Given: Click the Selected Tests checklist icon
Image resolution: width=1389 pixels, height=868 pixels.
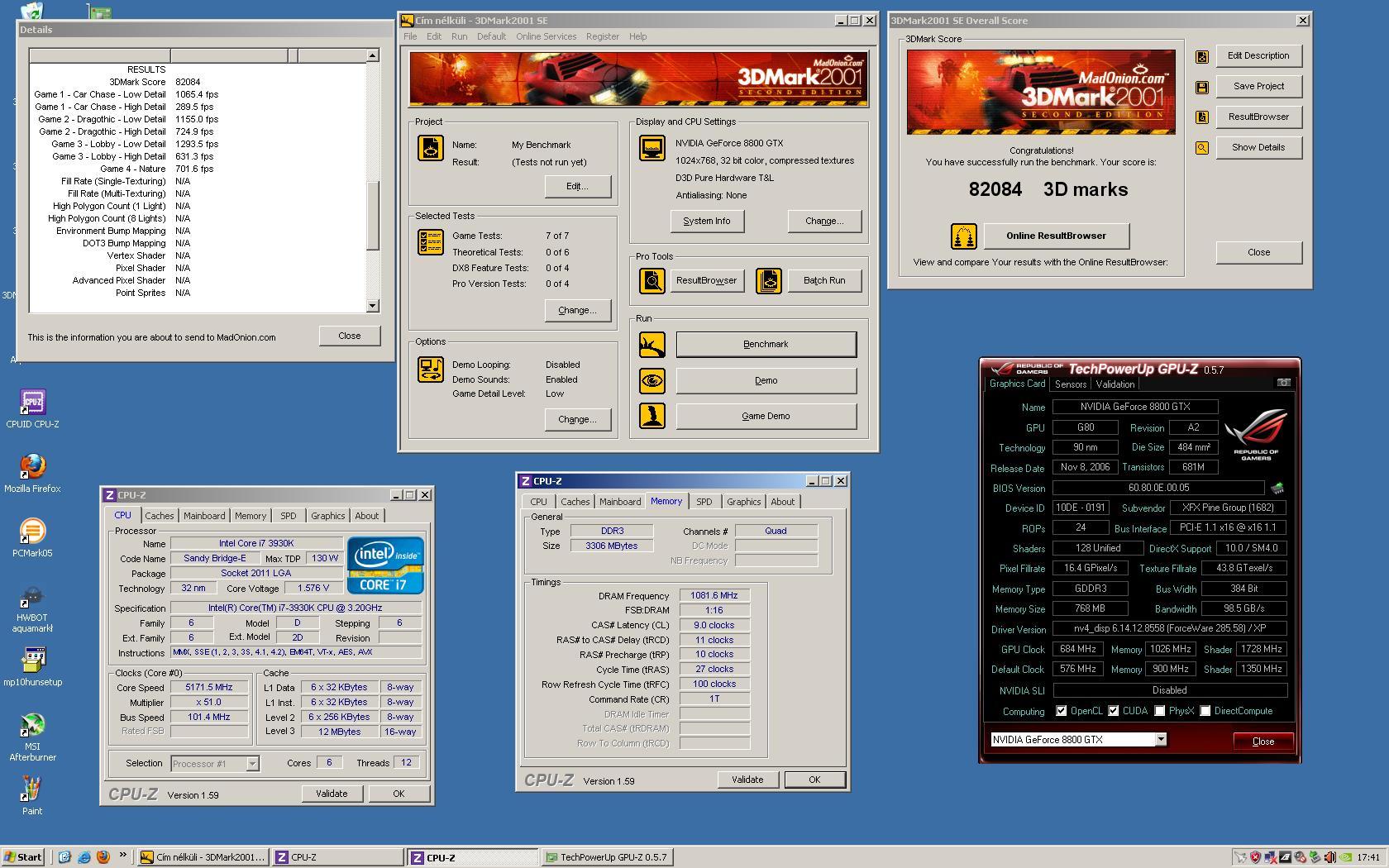Looking at the screenshot, I should point(431,242).
